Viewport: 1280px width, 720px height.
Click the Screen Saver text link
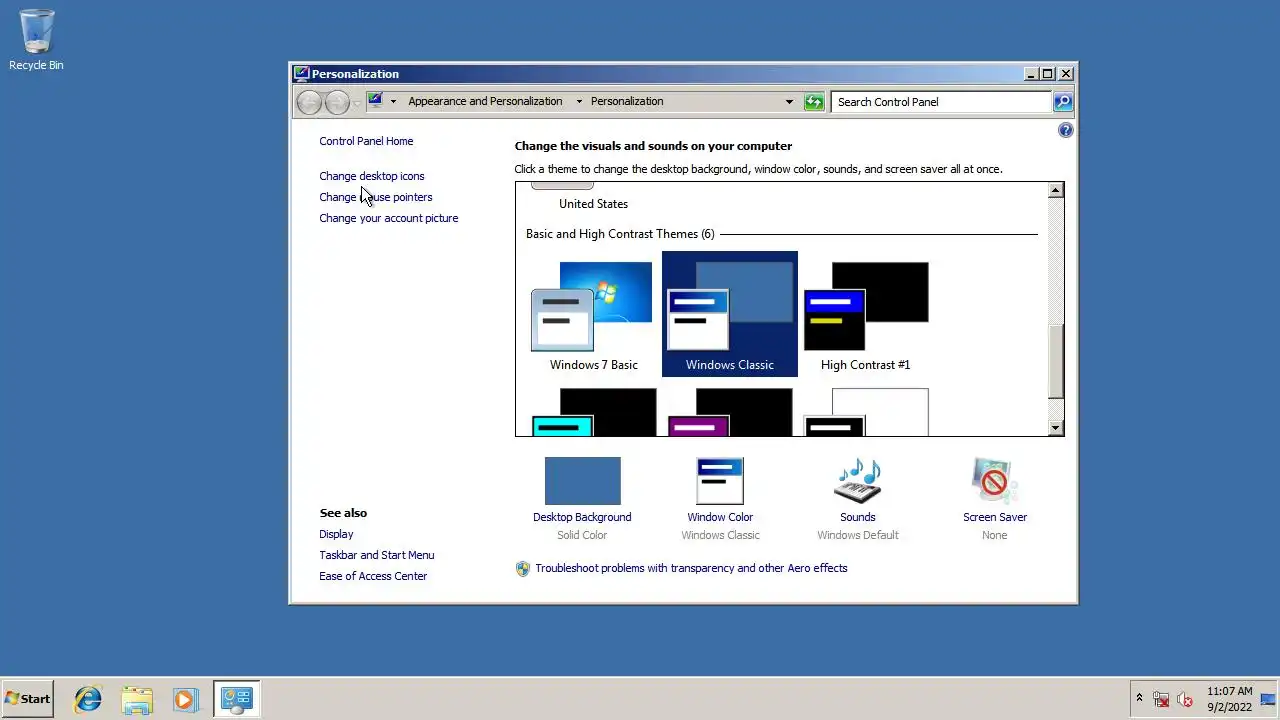click(x=995, y=517)
